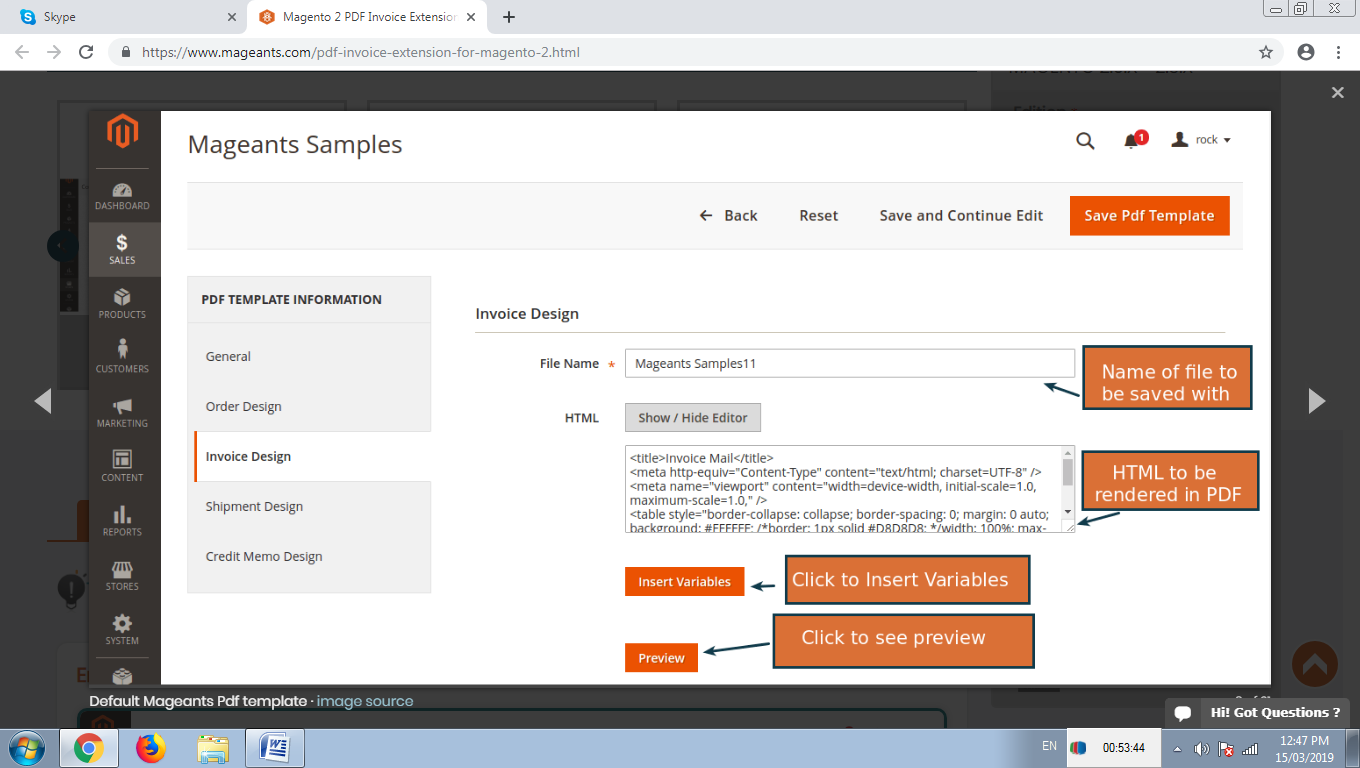Open the Dashboard sidebar icon

pos(122,196)
